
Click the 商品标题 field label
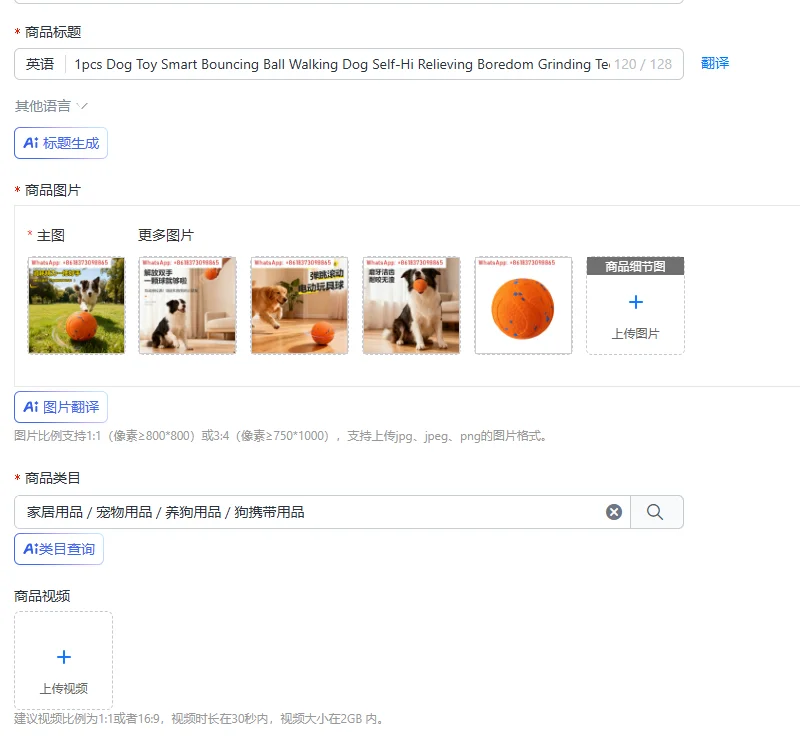tap(53, 32)
